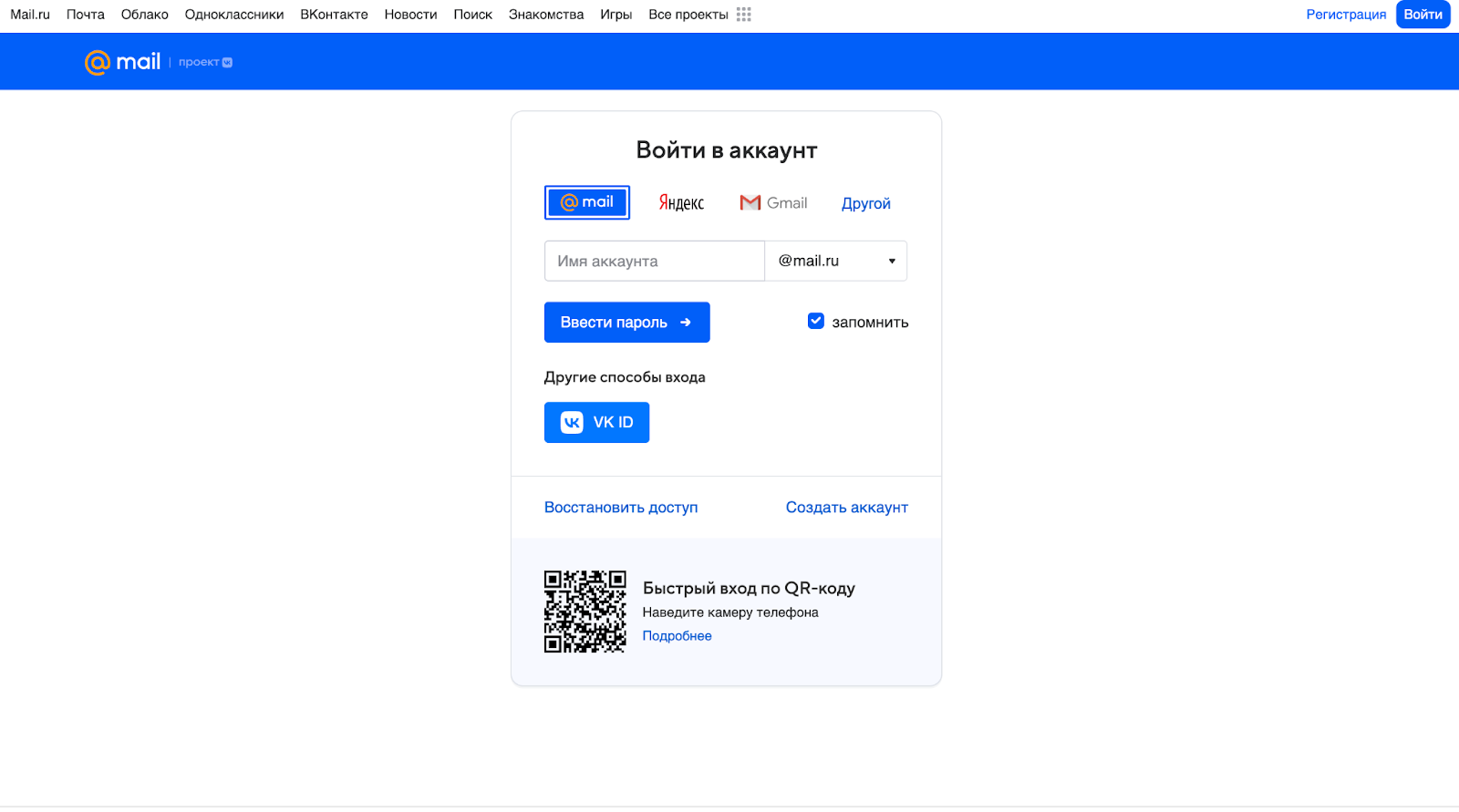Click the 'Ввести пароль' button
This screenshot has width=1459, height=812.
pos(627,323)
